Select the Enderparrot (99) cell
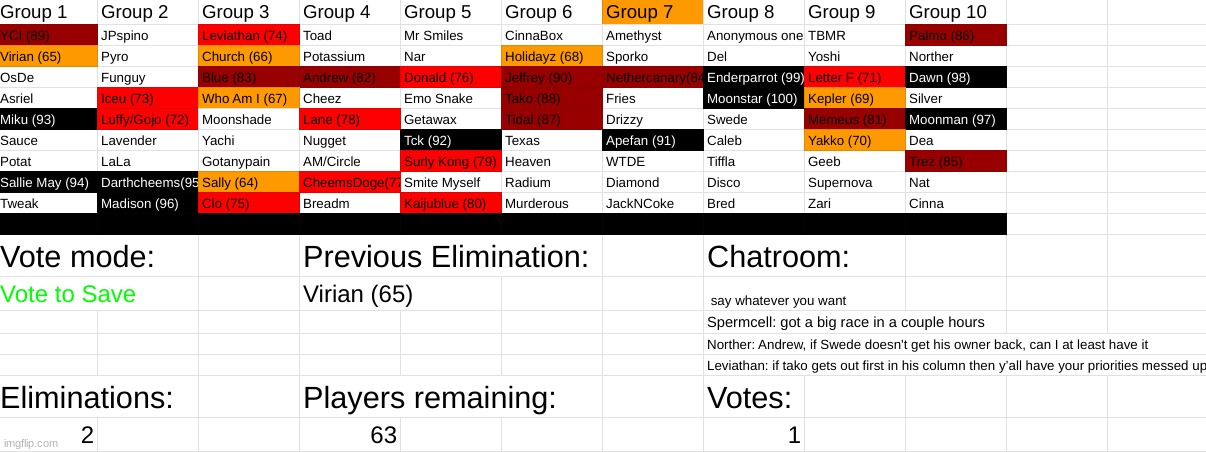1206x452 pixels. click(754, 77)
